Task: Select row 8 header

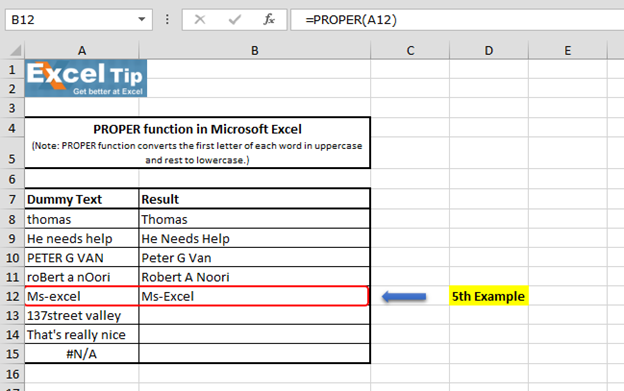Action: 12,219
